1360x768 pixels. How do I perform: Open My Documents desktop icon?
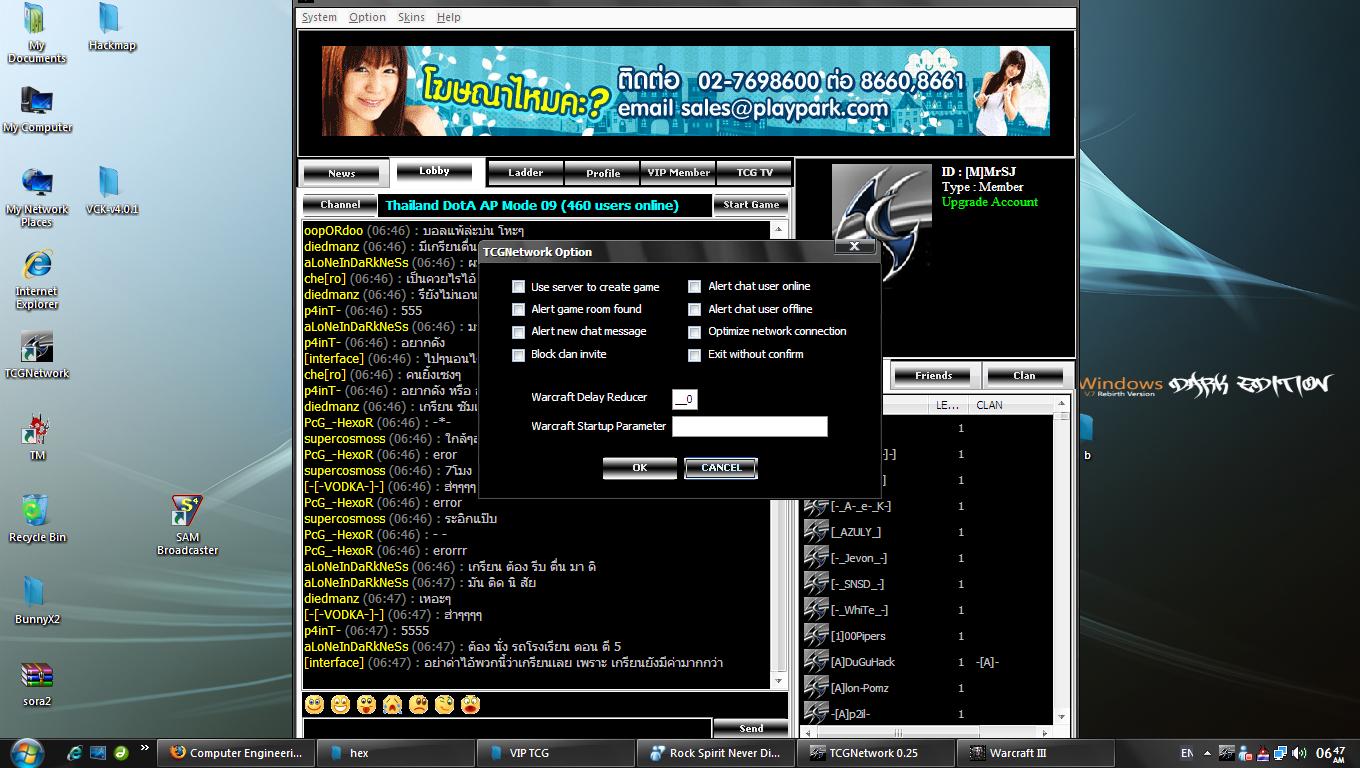36,34
